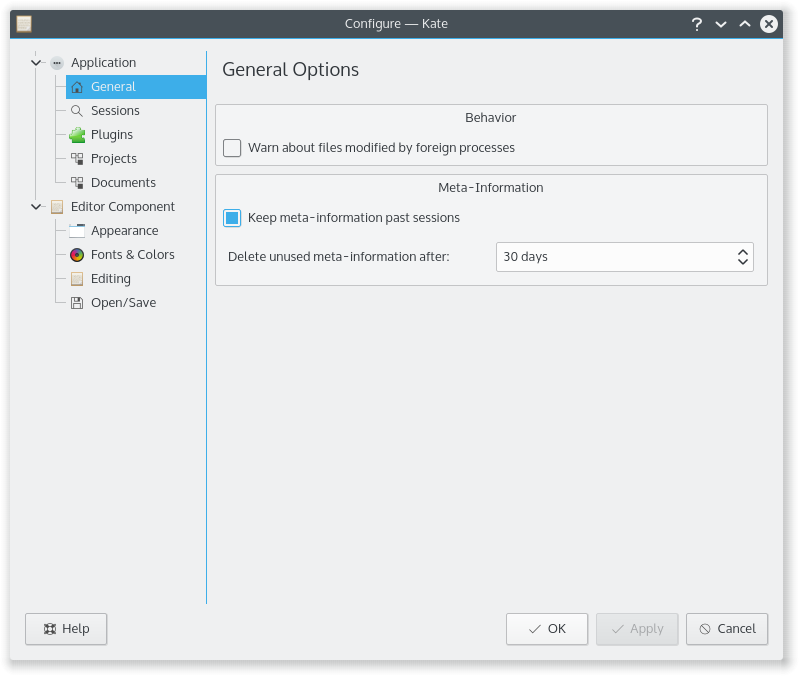The image size is (799, 676).
Task: Open the Help button
Action: point(66,629)
